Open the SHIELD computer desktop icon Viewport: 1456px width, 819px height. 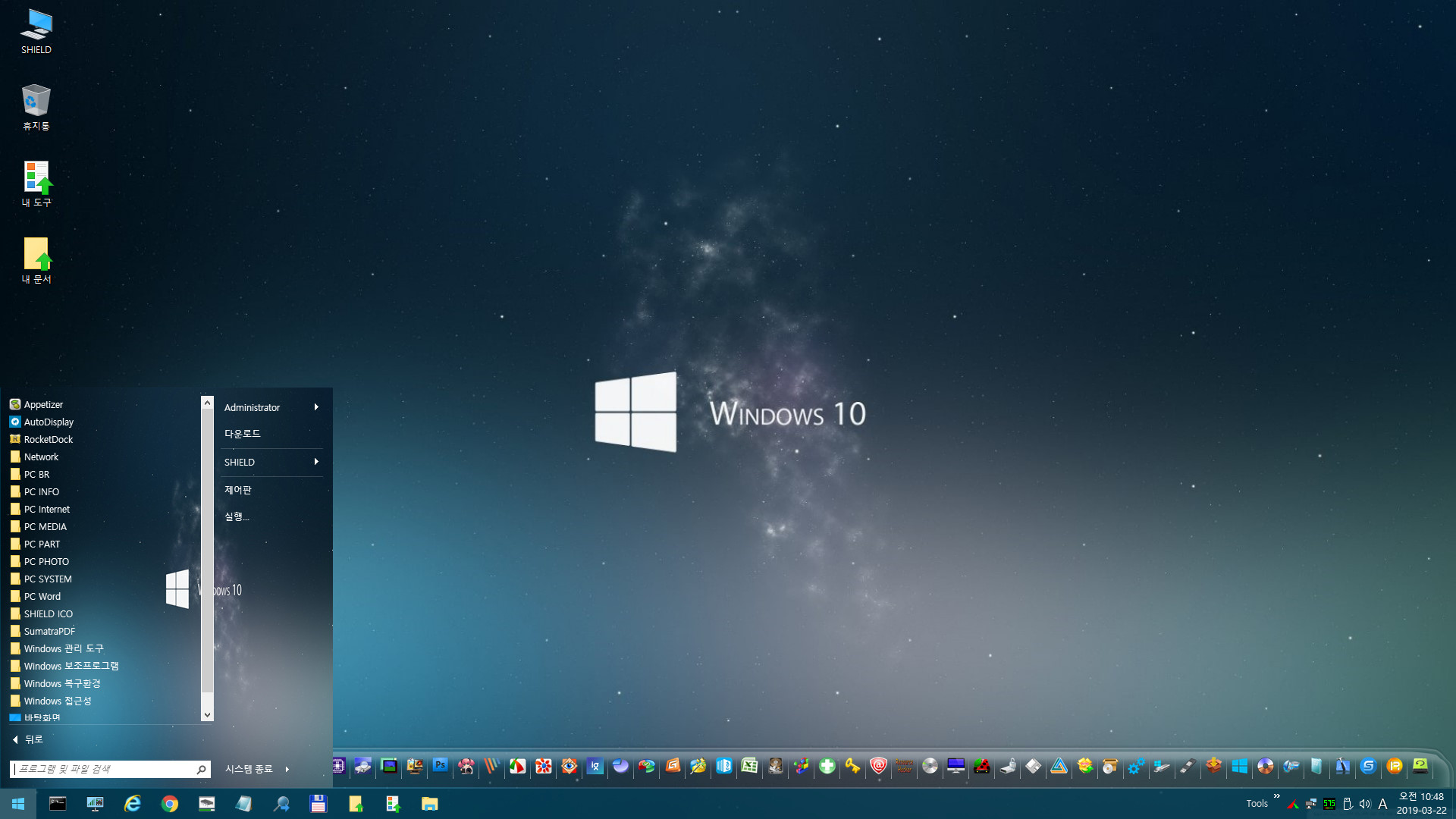coord(36,32)
